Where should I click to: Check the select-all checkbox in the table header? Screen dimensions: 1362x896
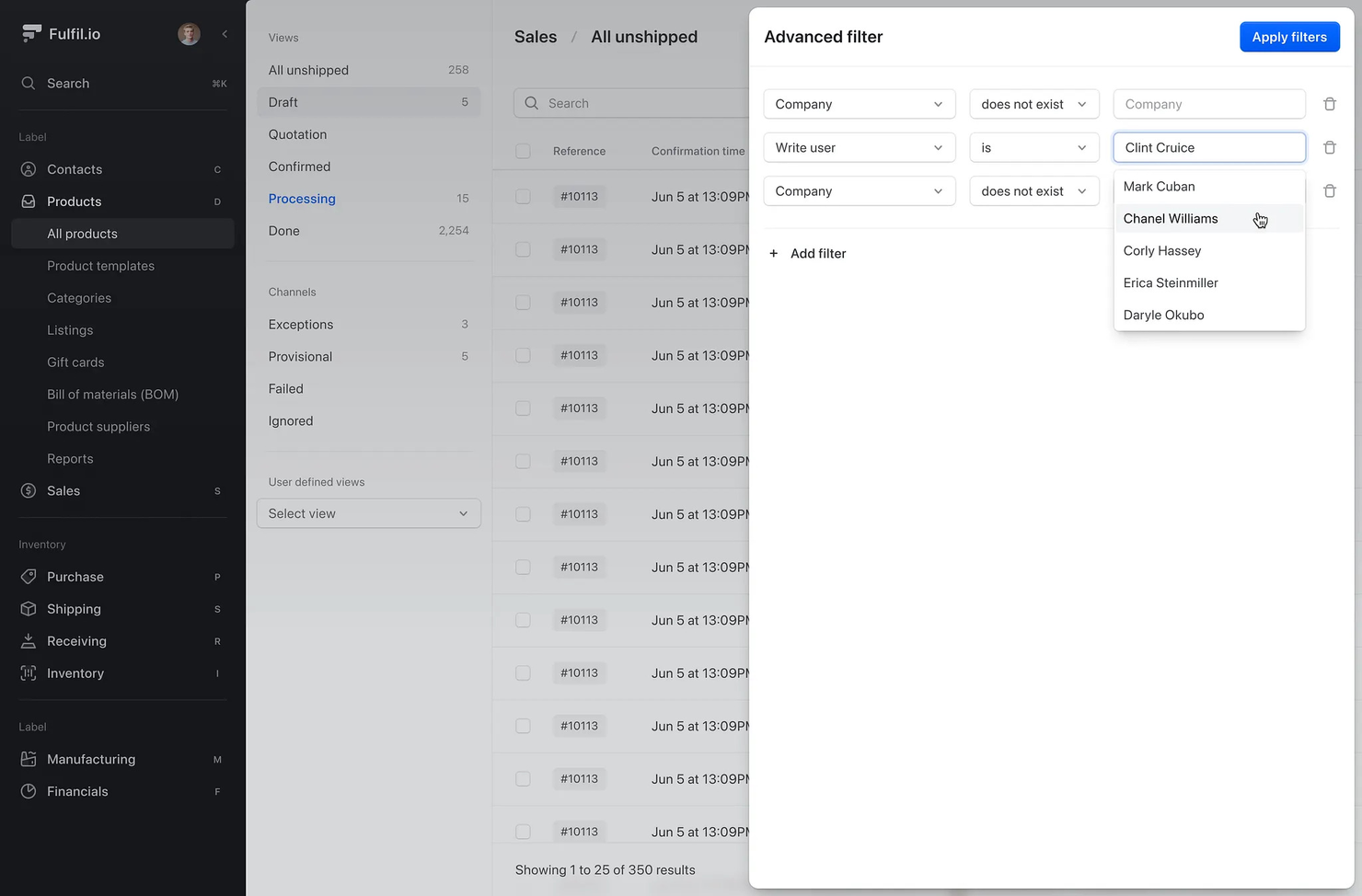pos(523,151)
